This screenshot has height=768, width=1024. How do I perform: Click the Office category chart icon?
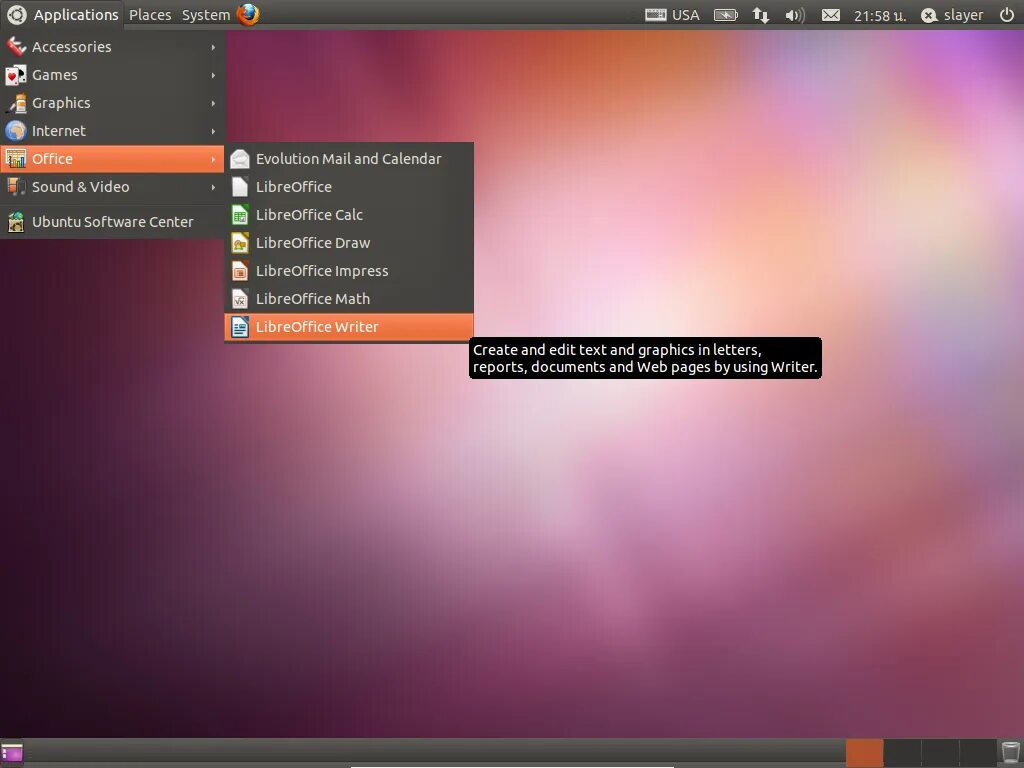(x=16, y=159)
